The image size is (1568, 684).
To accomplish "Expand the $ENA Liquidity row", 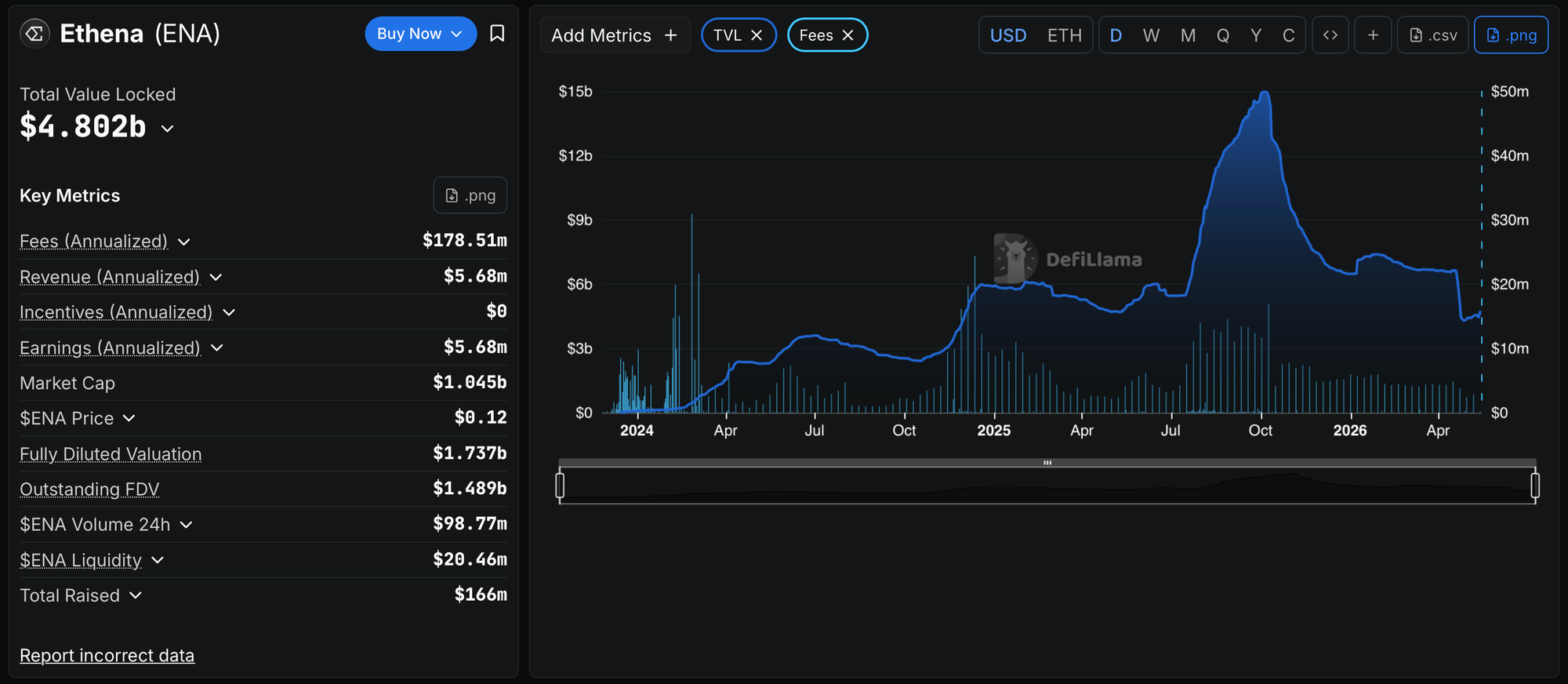I will coord(158,560).
